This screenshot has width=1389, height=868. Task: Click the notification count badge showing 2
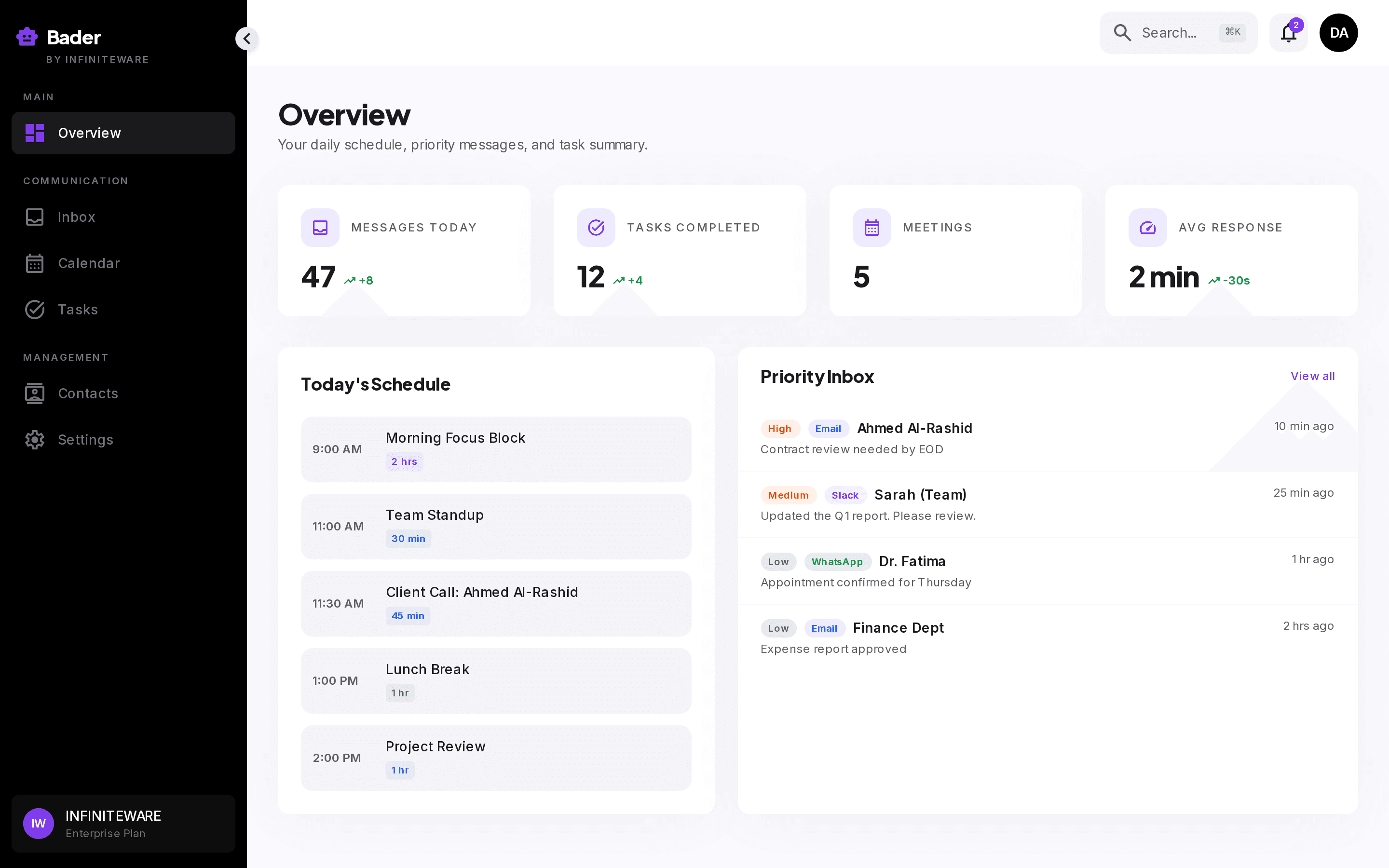(x=1296, y=25)
